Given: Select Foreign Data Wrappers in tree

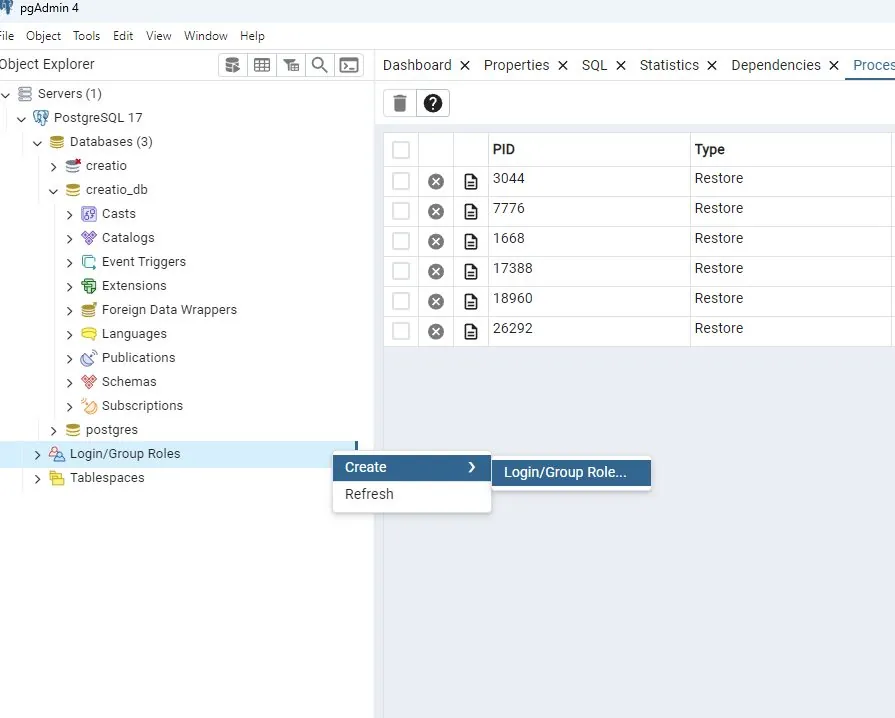Looking at the screenshot, I should [170, 310].
